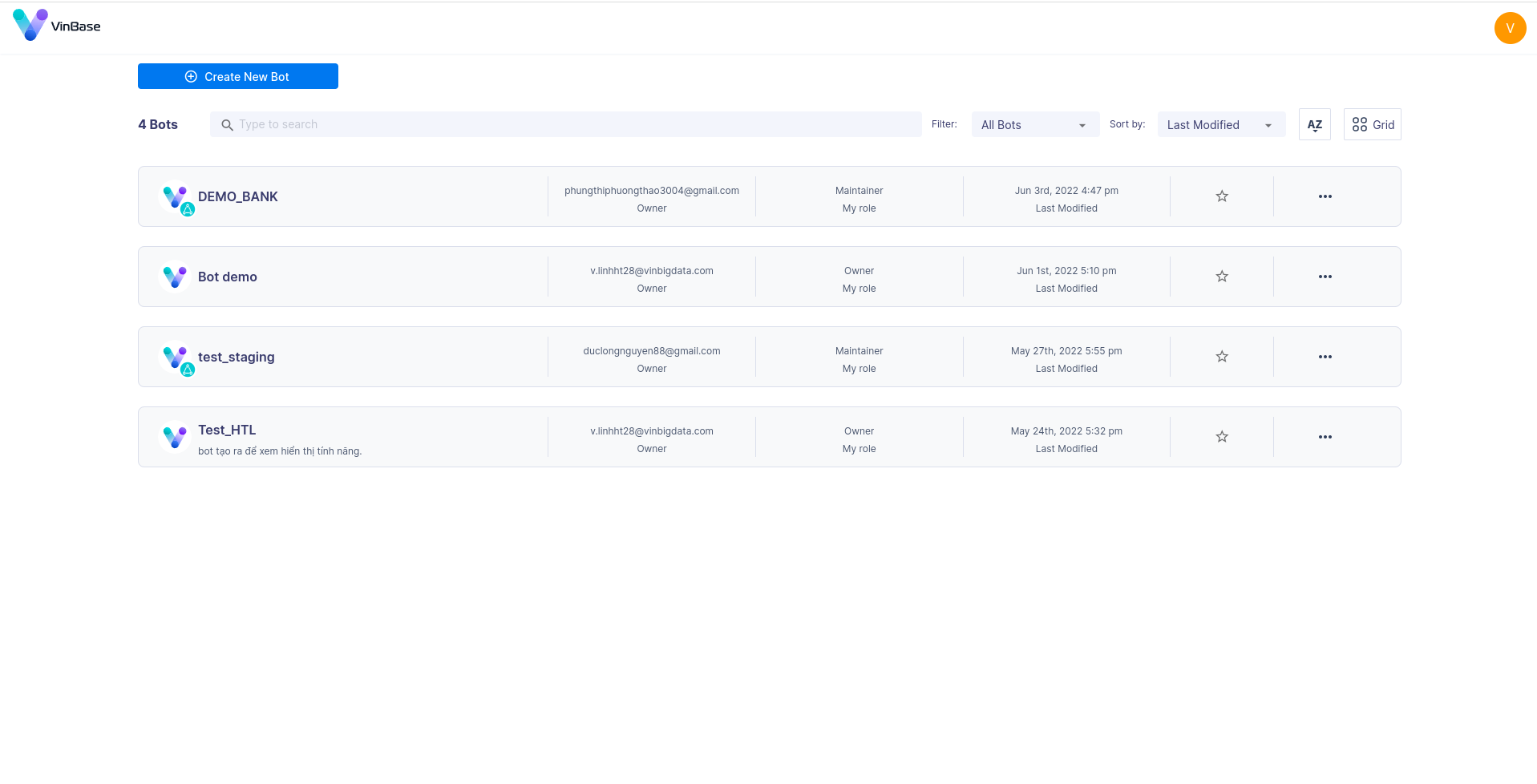Image resolution: width=1537 pixels, height=784 pixels.
Task: Click the Test_HTL bot avatar icon
Action: coord(175,437)
